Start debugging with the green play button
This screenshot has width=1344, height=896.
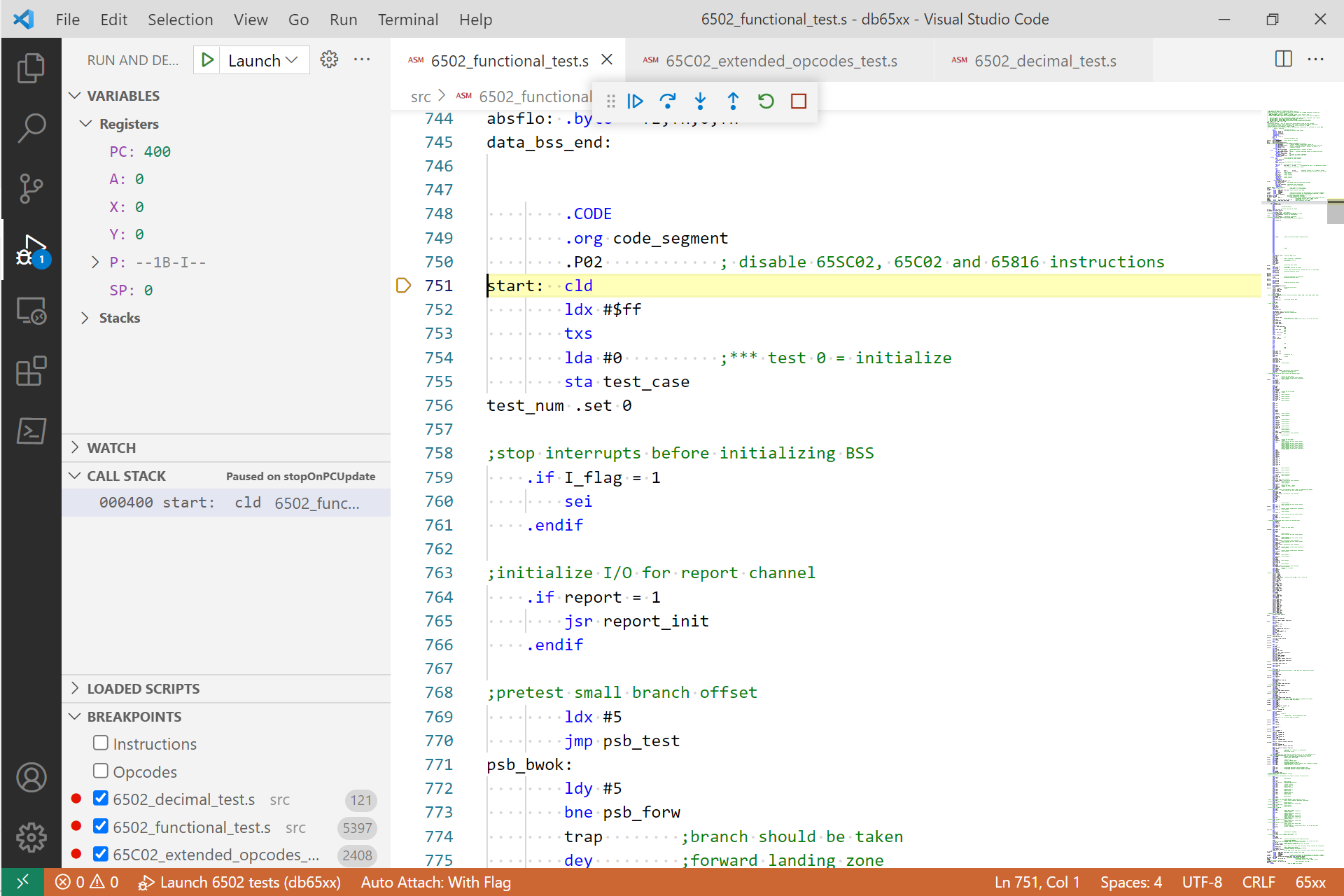(x=206, y=59)
